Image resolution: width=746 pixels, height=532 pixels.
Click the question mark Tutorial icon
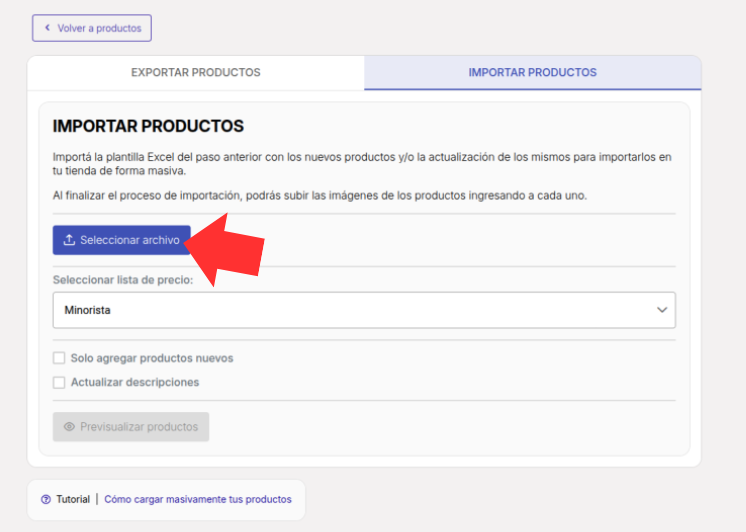click(46, 499)
